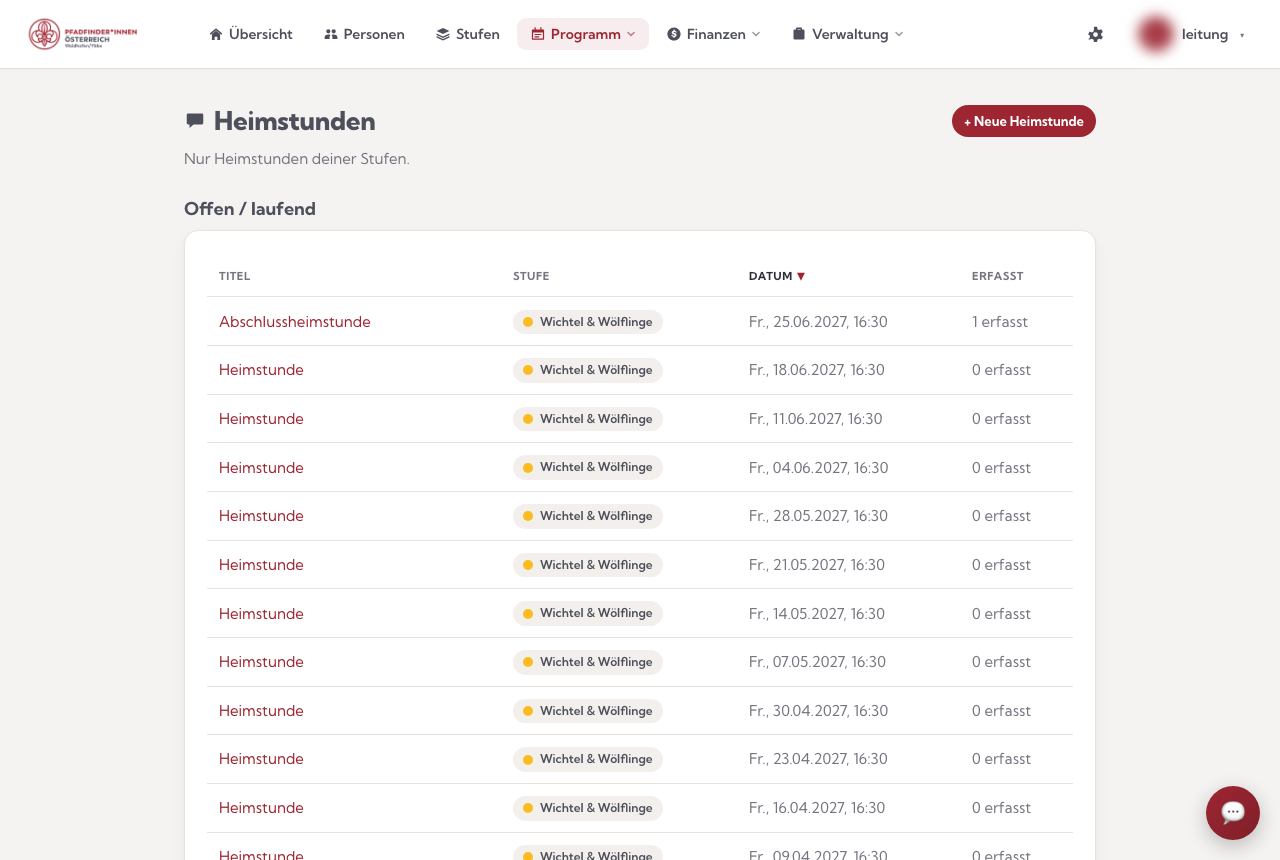Open the Heimstunde from 16.04.2027

pos(261,808)
